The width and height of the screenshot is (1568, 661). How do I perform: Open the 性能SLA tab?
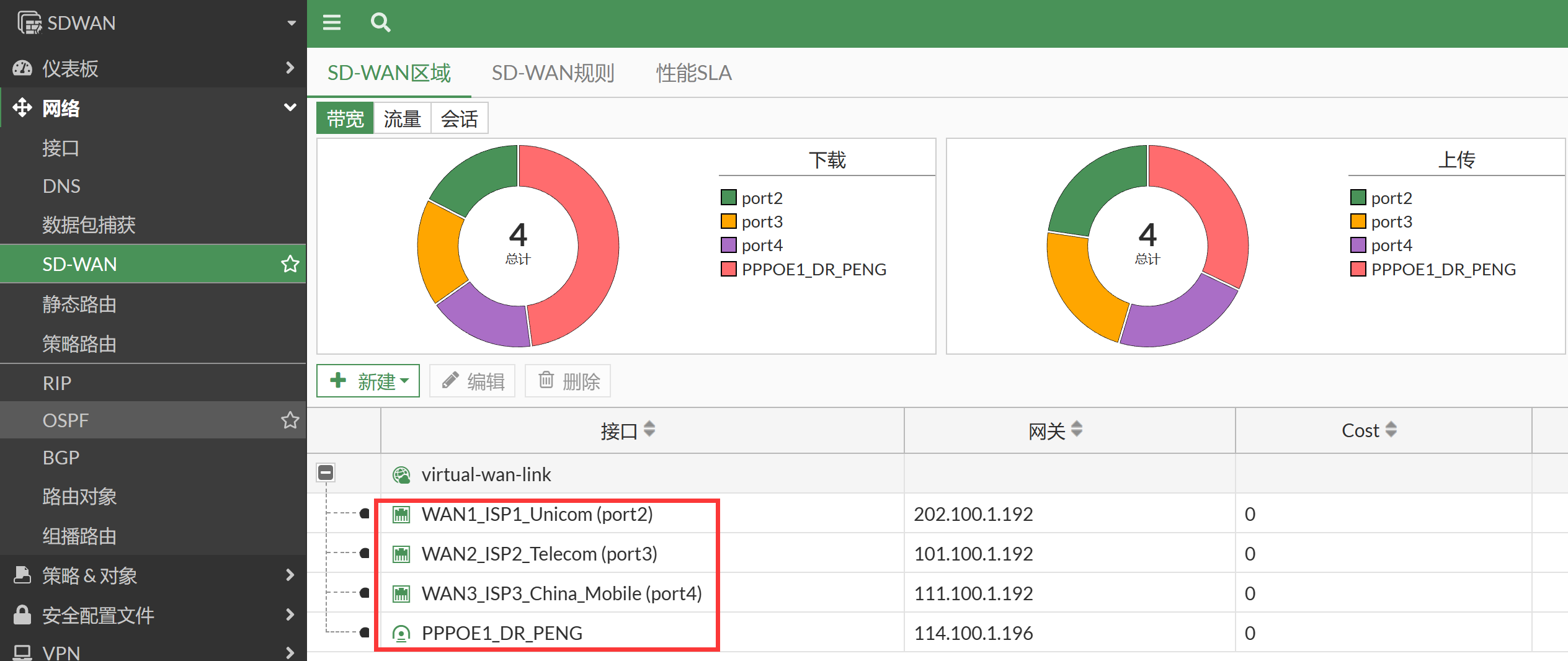693,73
